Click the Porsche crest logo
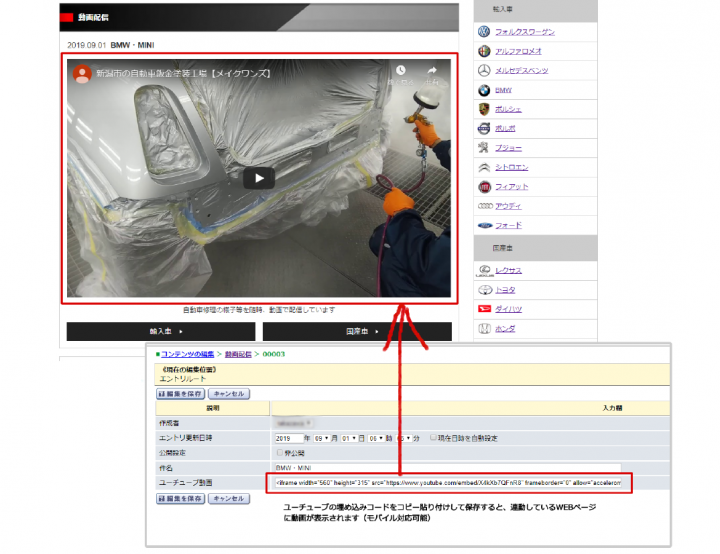720x554 pixels. 484,109
